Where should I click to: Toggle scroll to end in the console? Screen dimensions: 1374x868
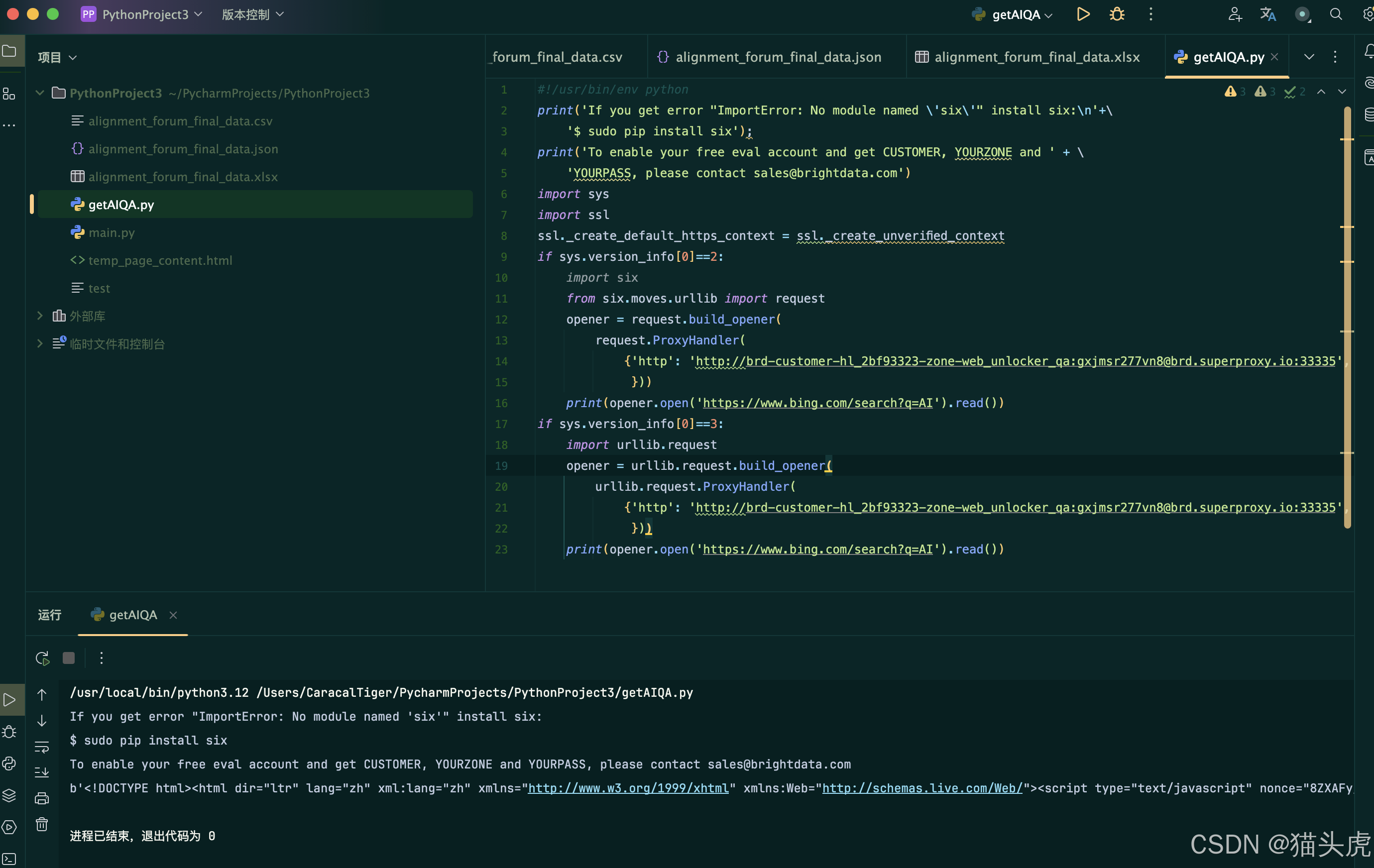pos(42,772)
